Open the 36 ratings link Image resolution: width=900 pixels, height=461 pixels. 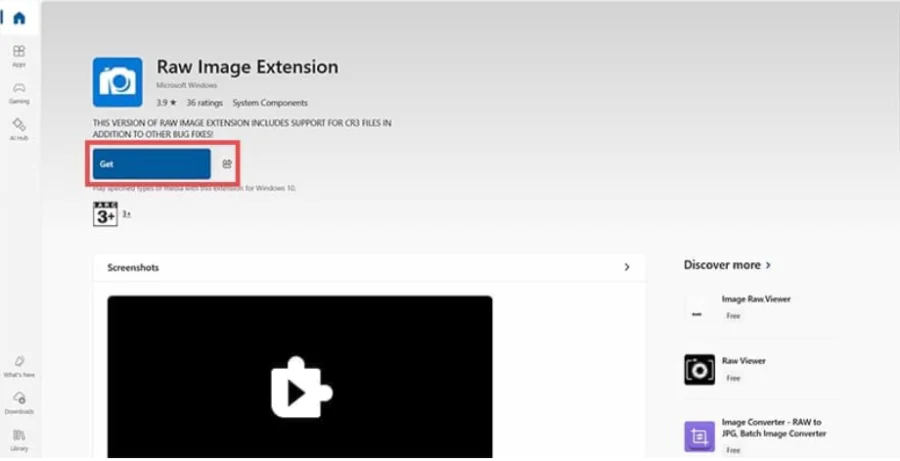pos(204,103)
